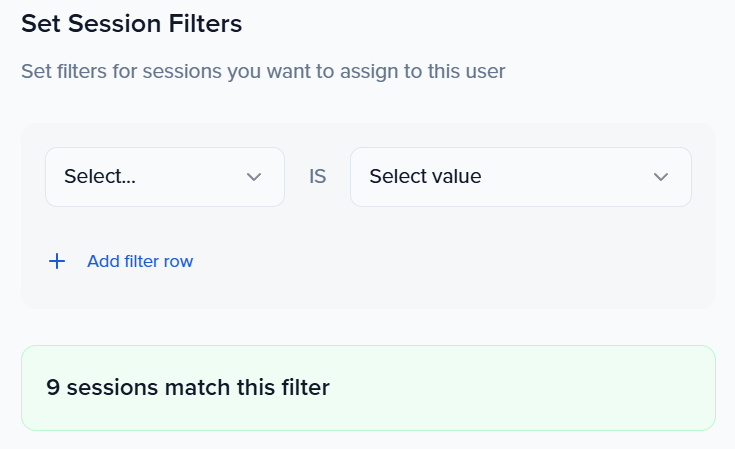
Task: Open the filter field Select... dropdown
Action: coord(165,177)
